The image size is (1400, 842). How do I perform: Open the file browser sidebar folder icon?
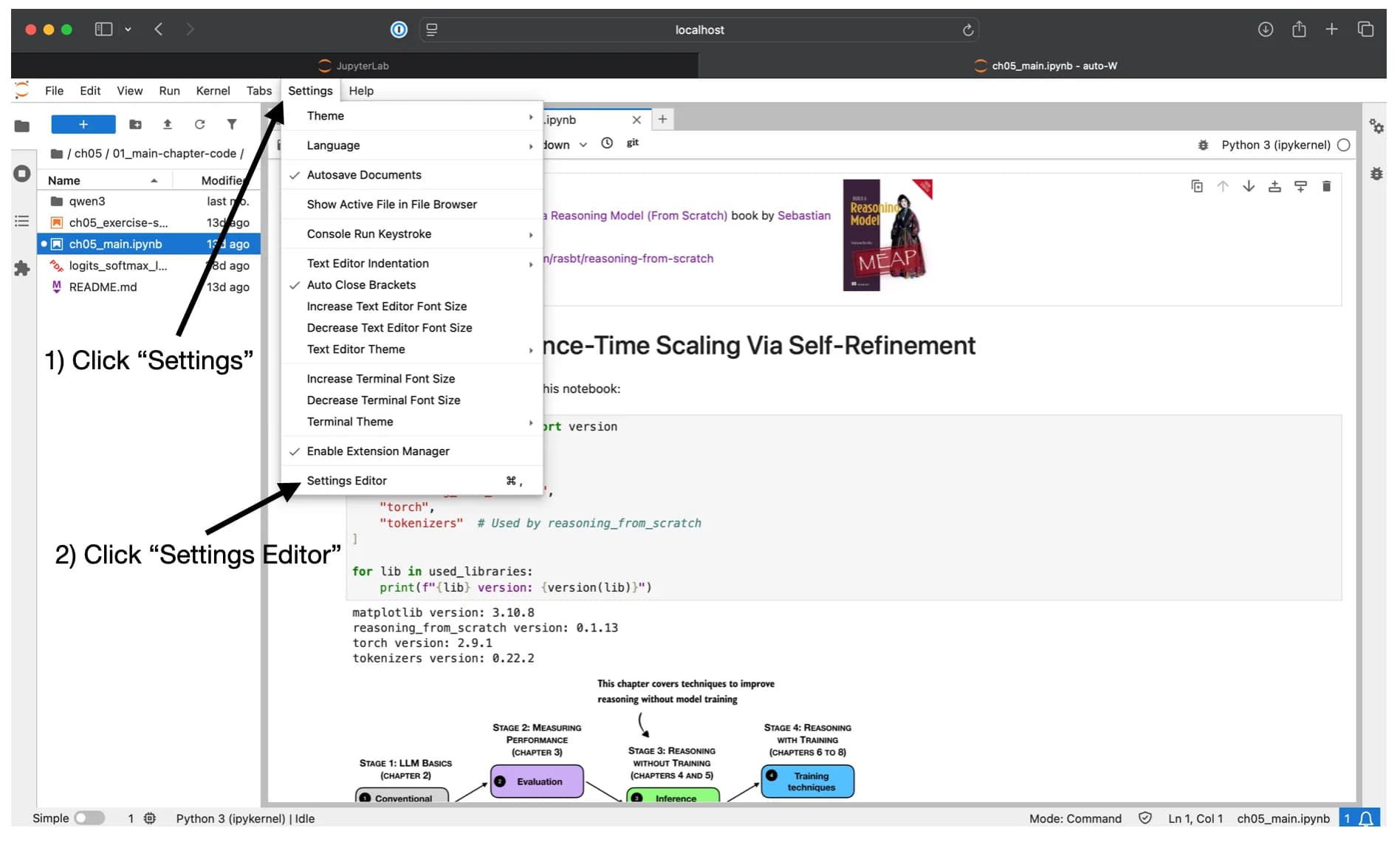click(x=22, y=126)
